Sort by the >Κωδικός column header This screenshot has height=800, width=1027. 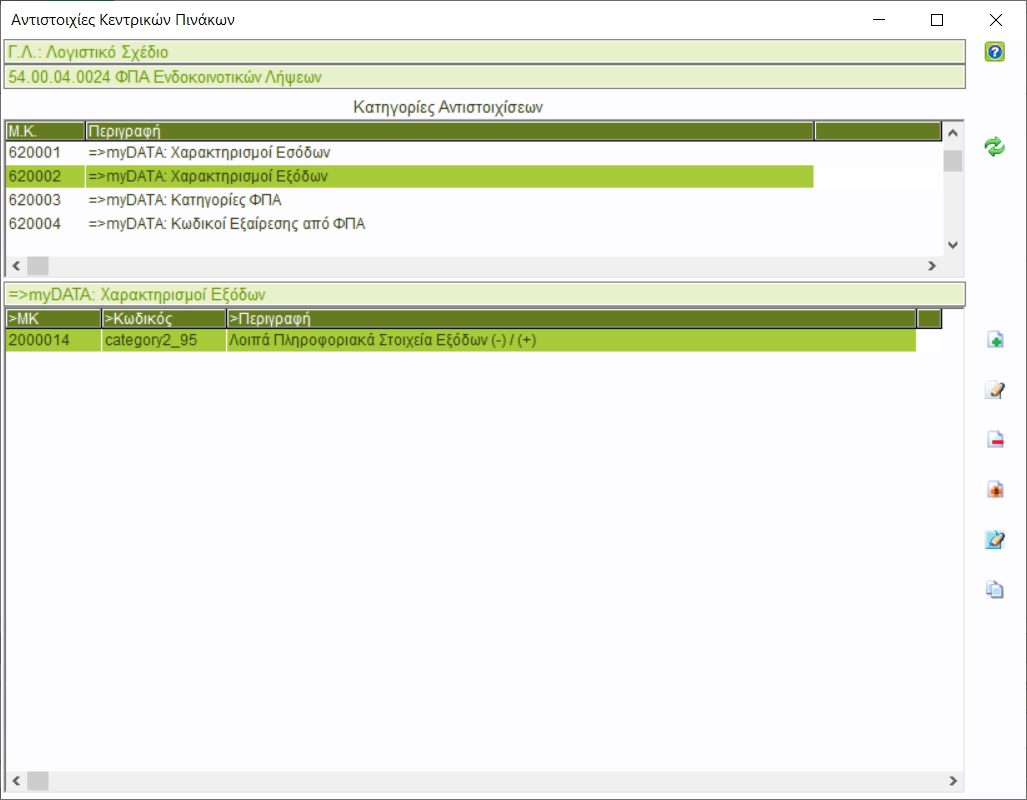click(164, 319)
